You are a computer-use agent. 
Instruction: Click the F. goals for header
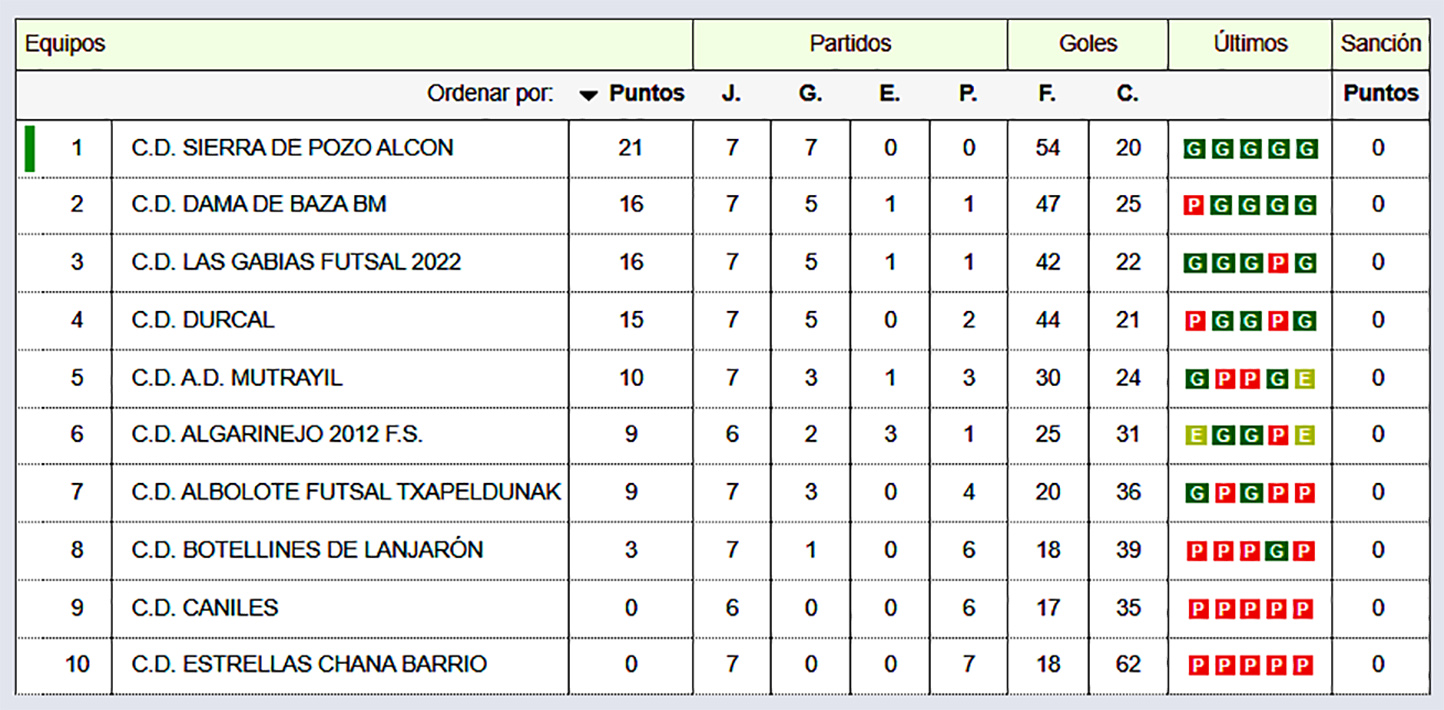coord(1047,94)
